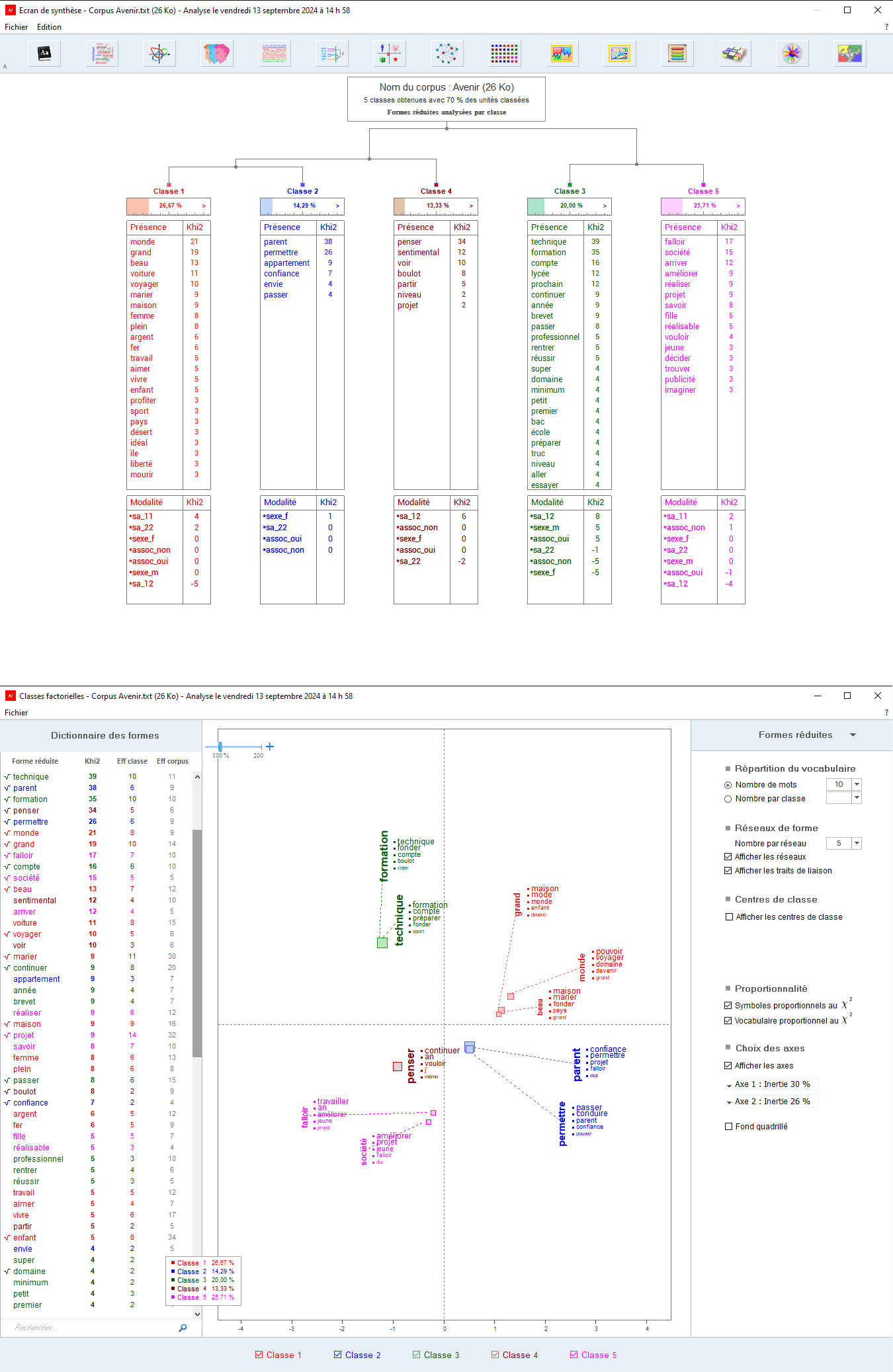The height and width of the screenshot is (1372, 893).
Task: Click the Rechercher search field
Action: pyautogui.click(x=93, y=1328)
